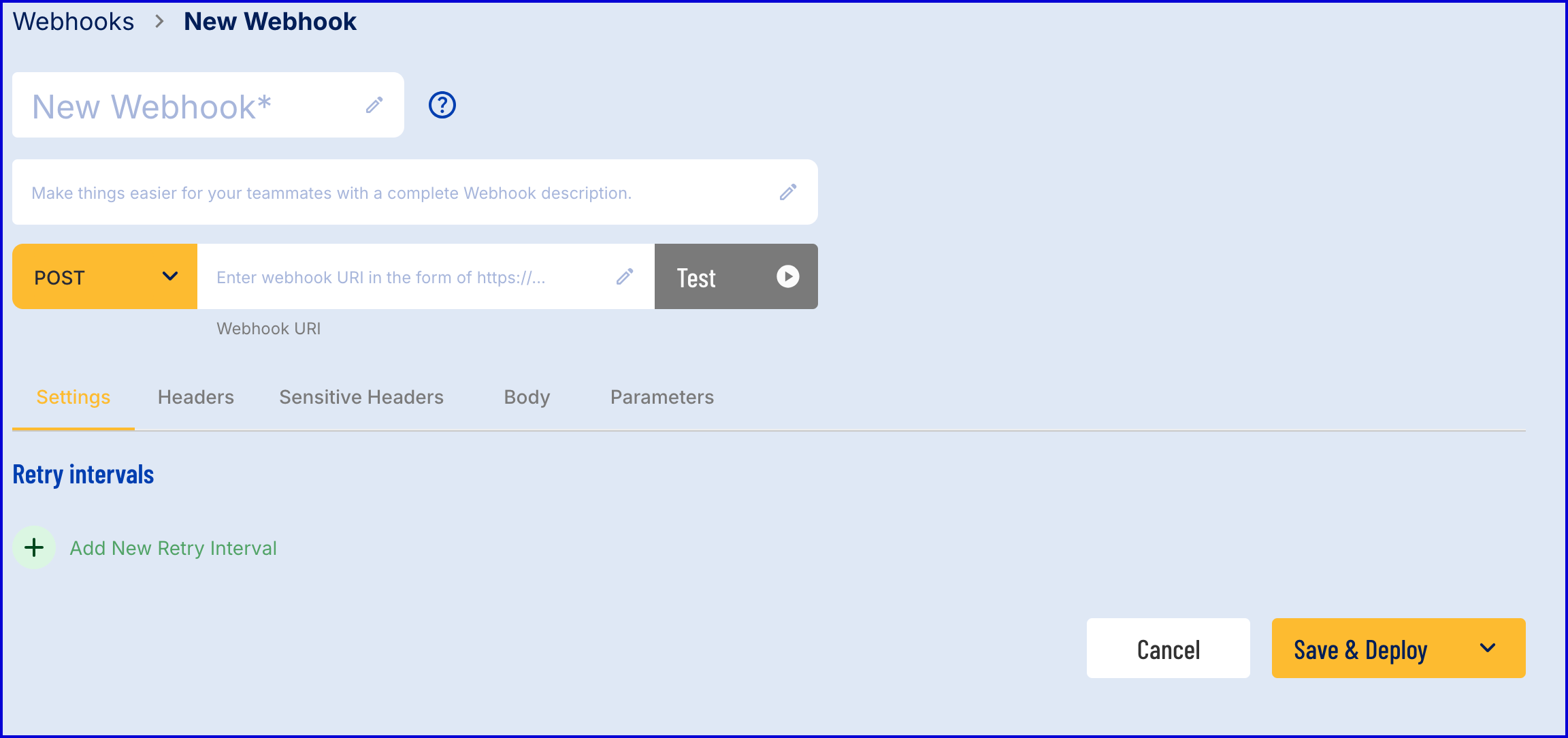Screen dimensions: 1568x738
Task: Click Add New Retry Interval link
Action: 174,549
